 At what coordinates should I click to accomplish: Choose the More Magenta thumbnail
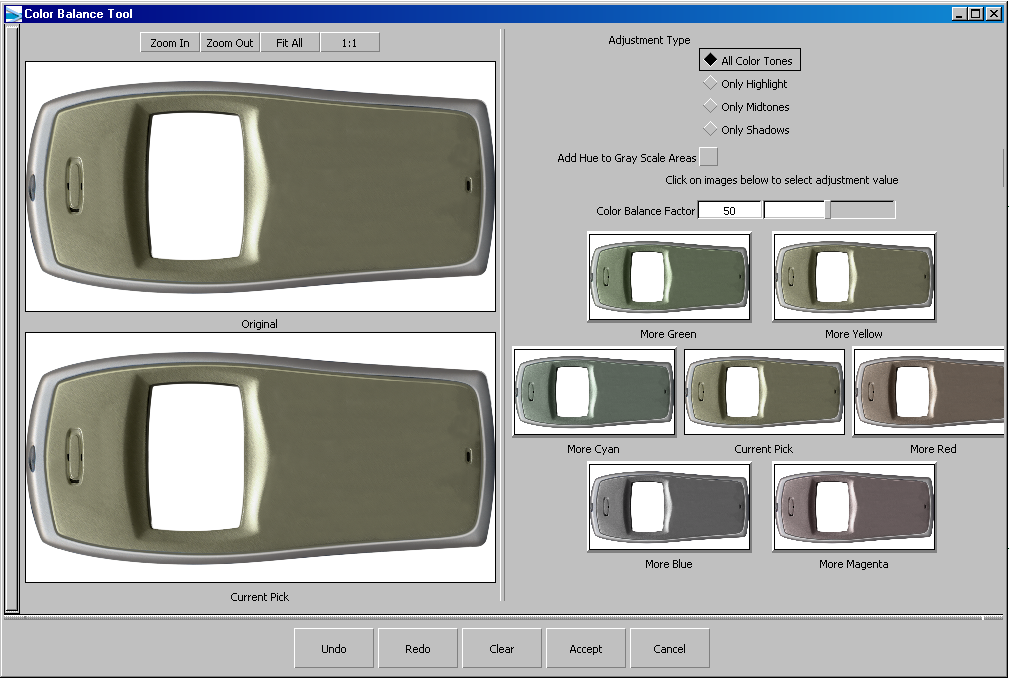pos(854,507)
